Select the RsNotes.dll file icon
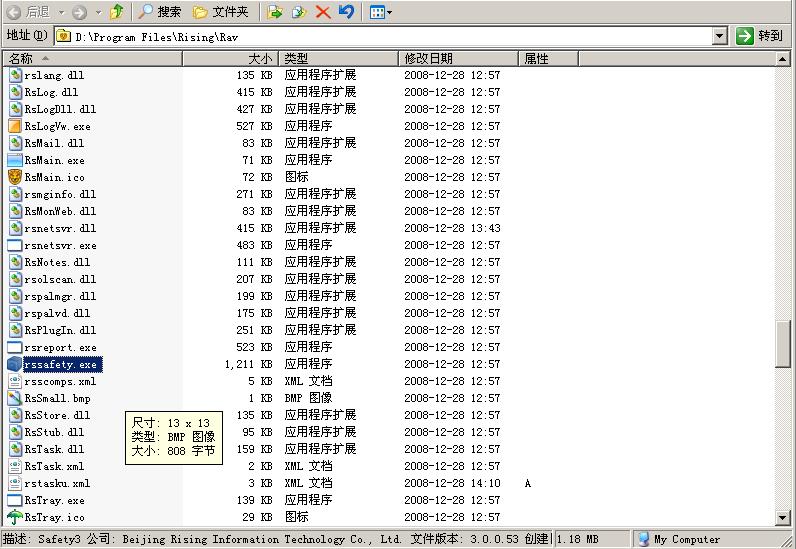796x549 pixels. coord(15,262)
